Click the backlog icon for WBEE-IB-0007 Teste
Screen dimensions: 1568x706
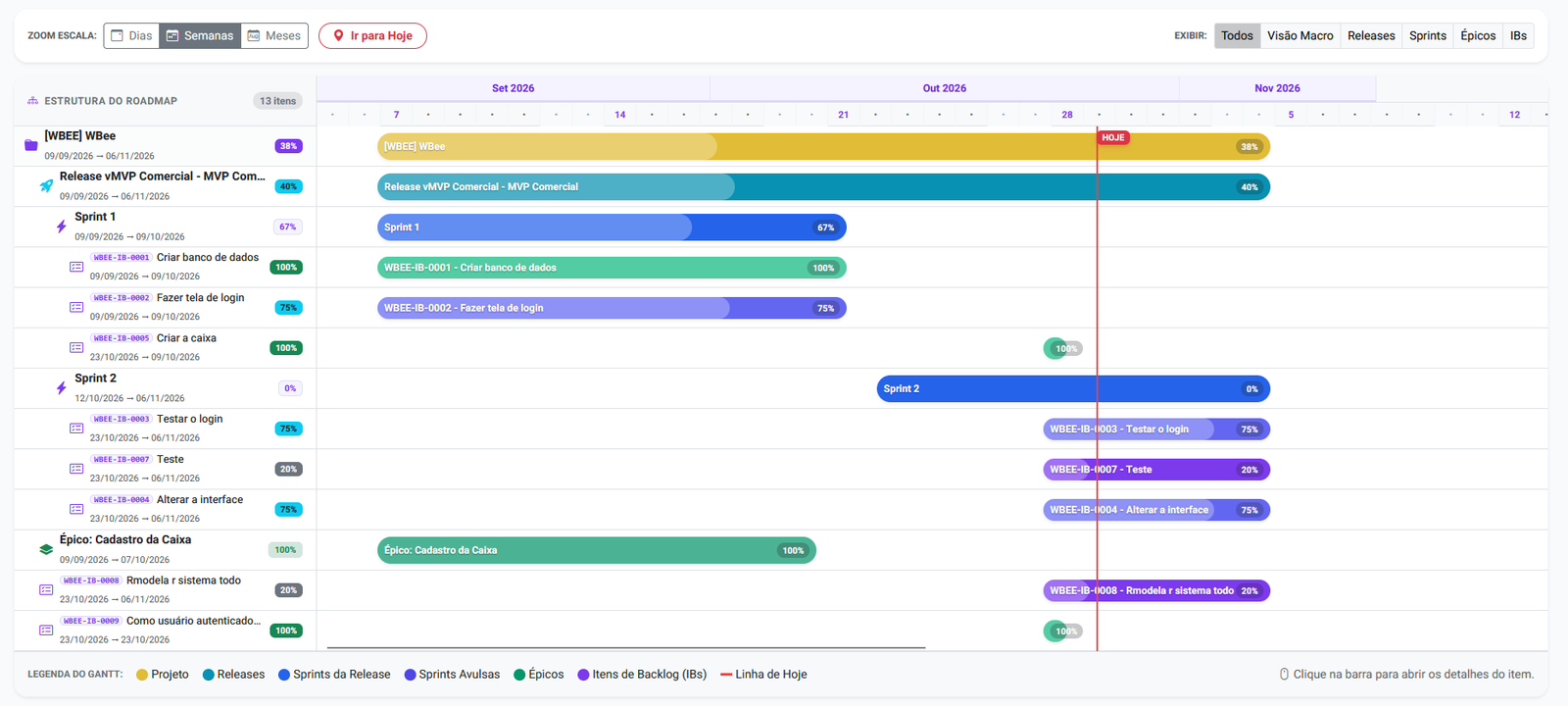click(76, 469)
